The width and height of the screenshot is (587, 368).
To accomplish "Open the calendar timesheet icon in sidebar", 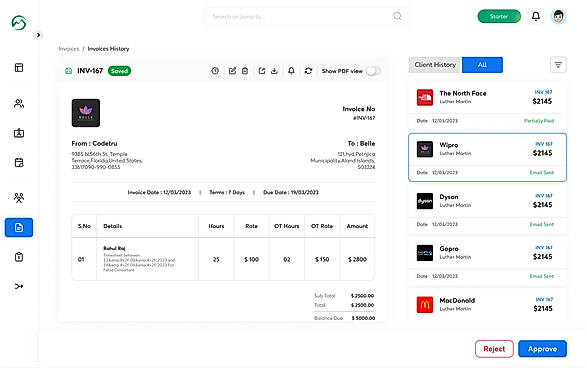I will pos(19,162).
